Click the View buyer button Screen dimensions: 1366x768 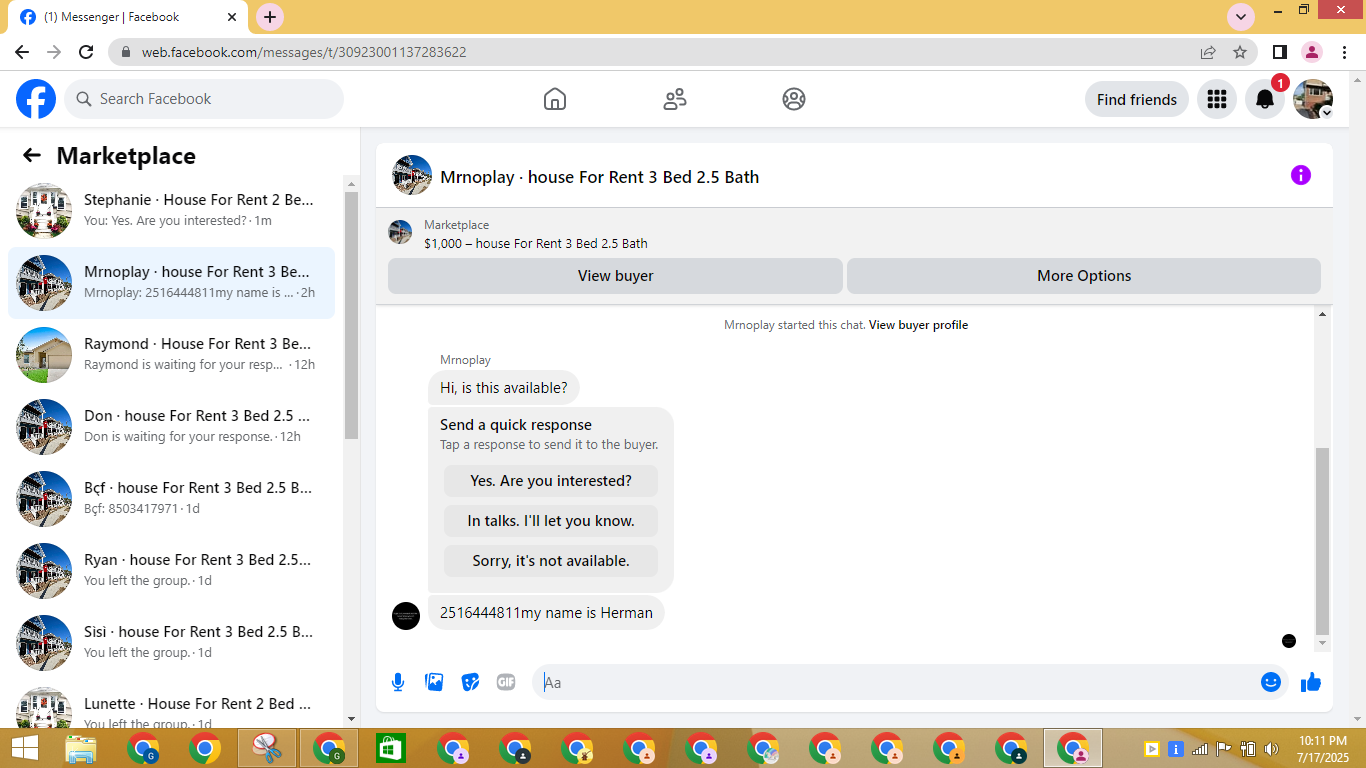tap(615, 276)
